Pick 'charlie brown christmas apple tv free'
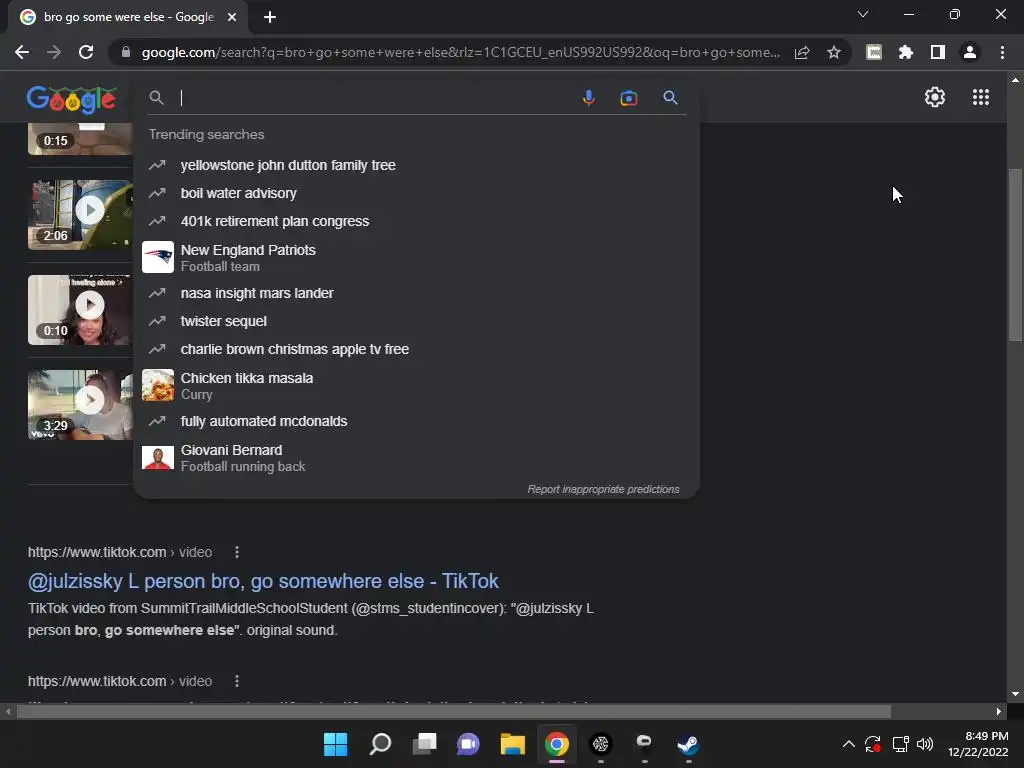 coord(417,349)
